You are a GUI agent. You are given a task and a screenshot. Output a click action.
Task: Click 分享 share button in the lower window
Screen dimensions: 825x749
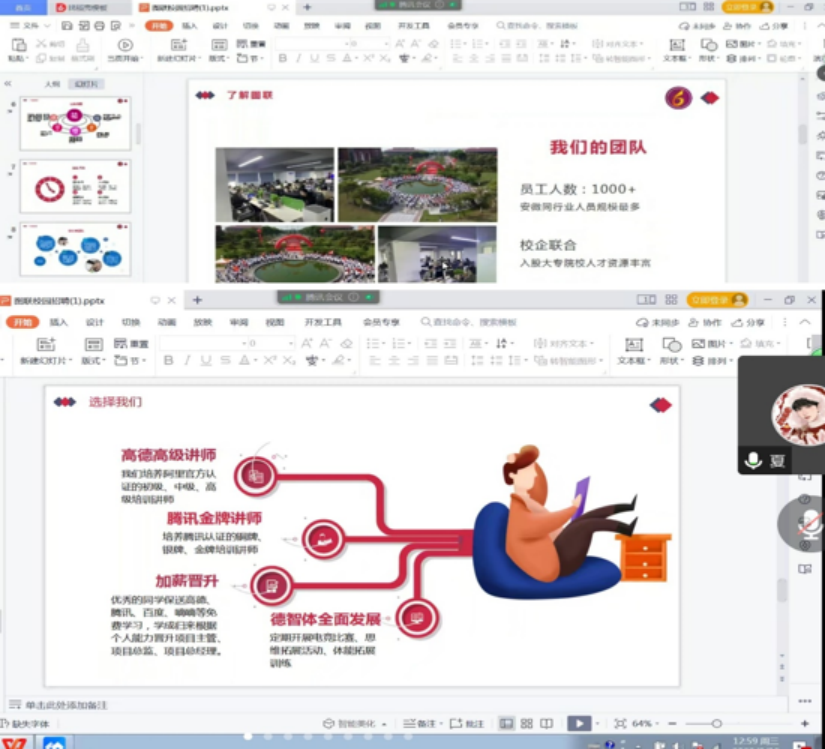[748, 322]
